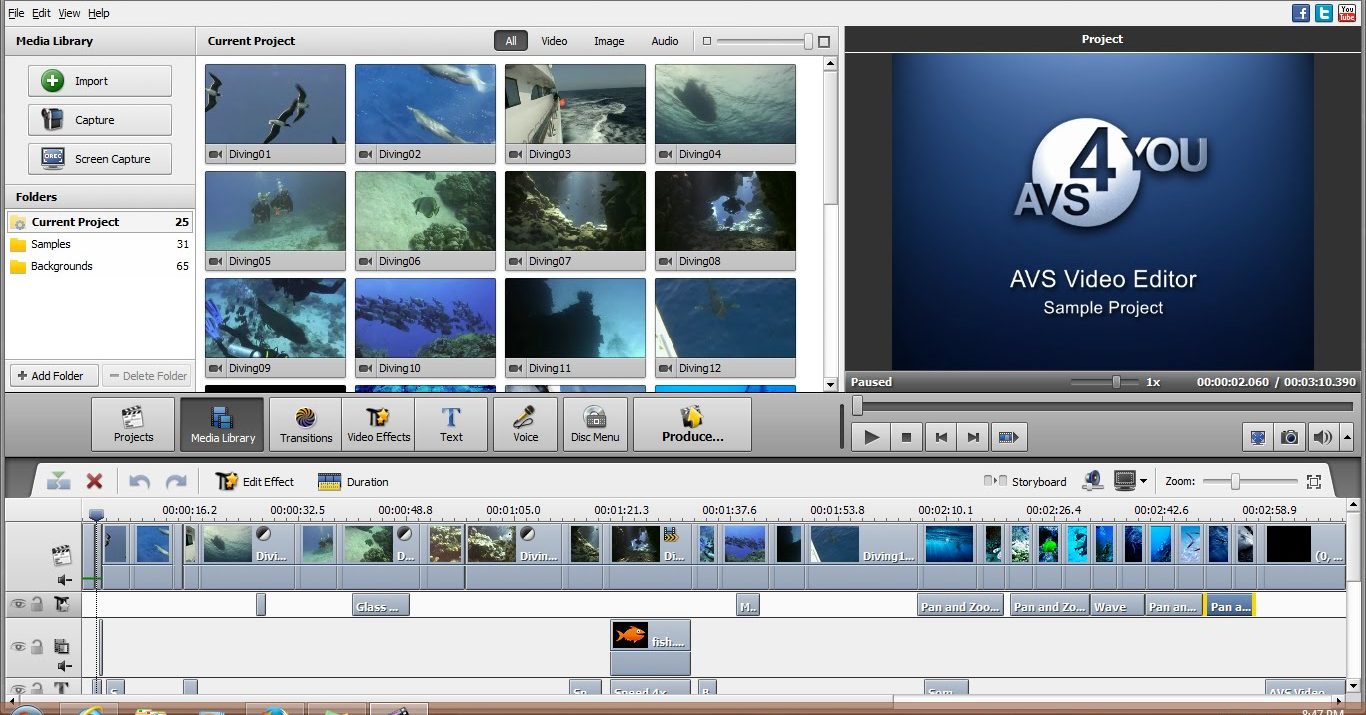This screenshot has width=1366, height=715.
Task: Open the Transitions panel
Action: point(306,424)
